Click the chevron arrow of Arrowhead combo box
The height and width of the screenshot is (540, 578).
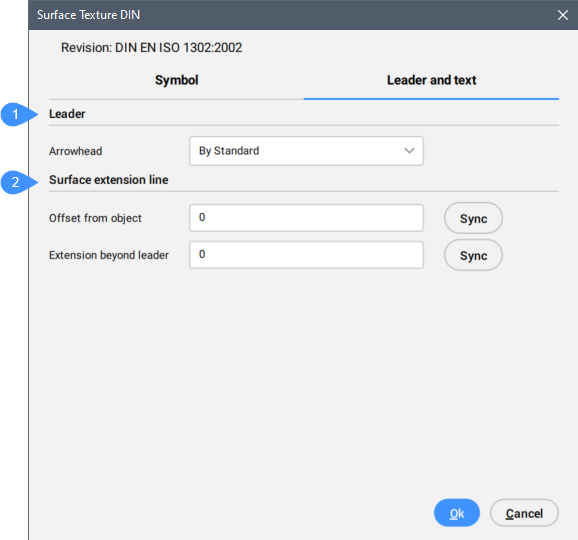[409, 151]
